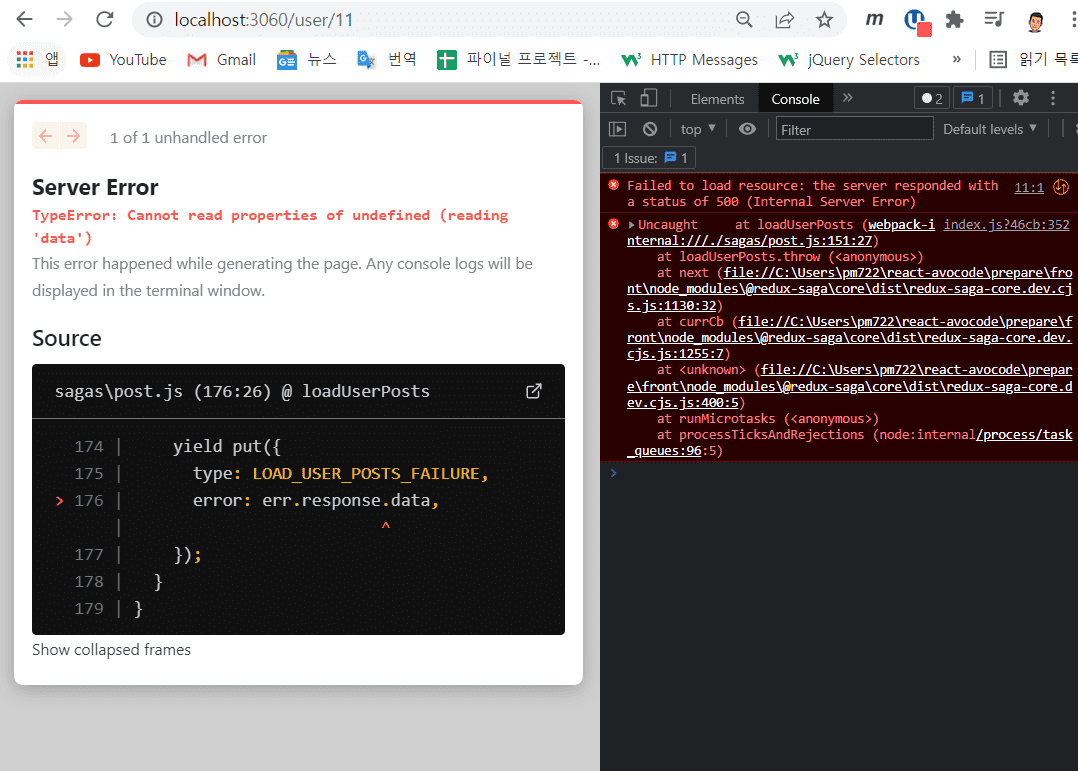Reload the current page
The width and height of the screenshot is (1078, 771).
pos(104,19)
